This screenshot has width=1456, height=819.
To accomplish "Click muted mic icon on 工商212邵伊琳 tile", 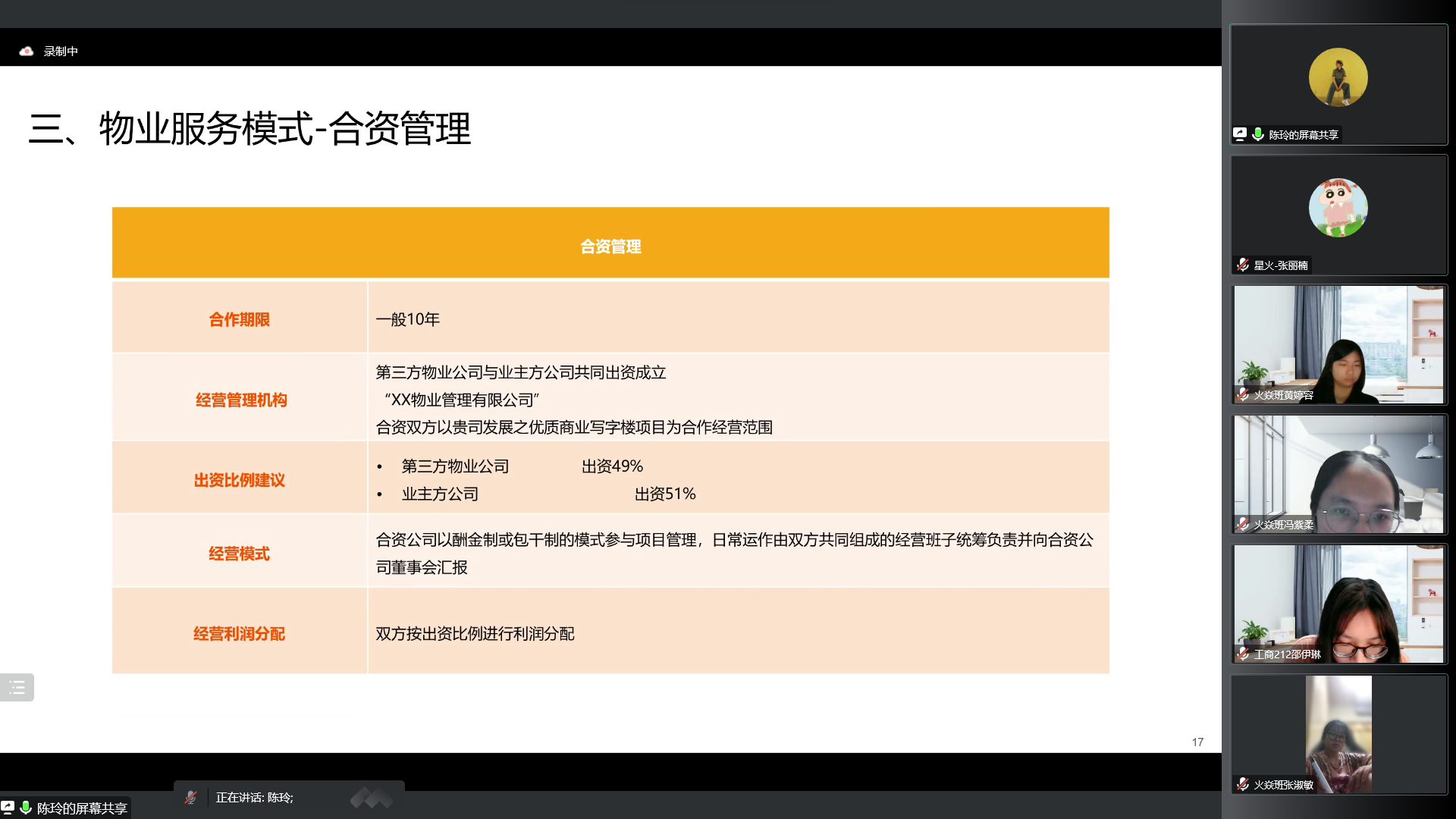I will click(x=1243, y=654).
